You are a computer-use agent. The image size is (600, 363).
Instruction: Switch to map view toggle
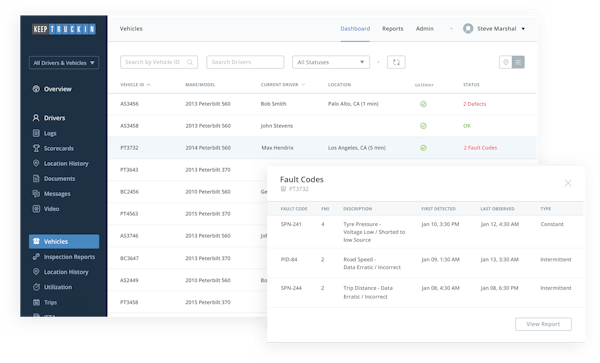(505, 62)
